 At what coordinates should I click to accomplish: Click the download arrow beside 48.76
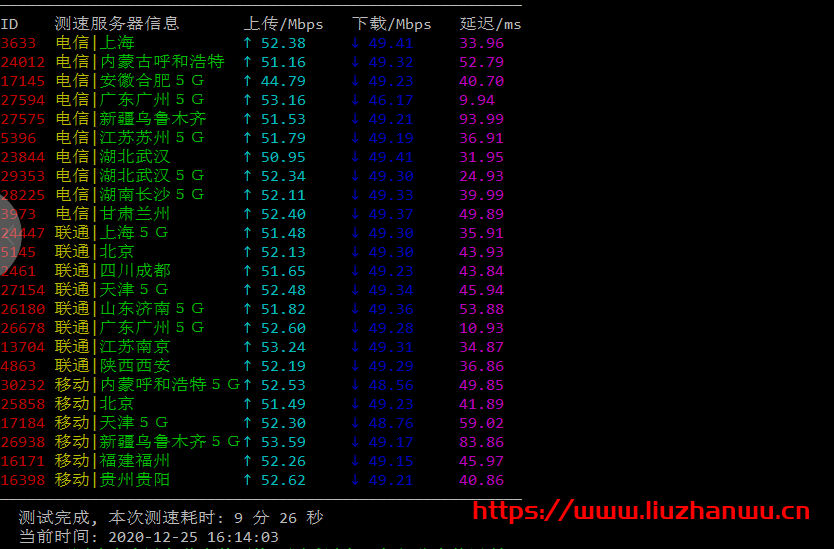click(x=355, y=423)
